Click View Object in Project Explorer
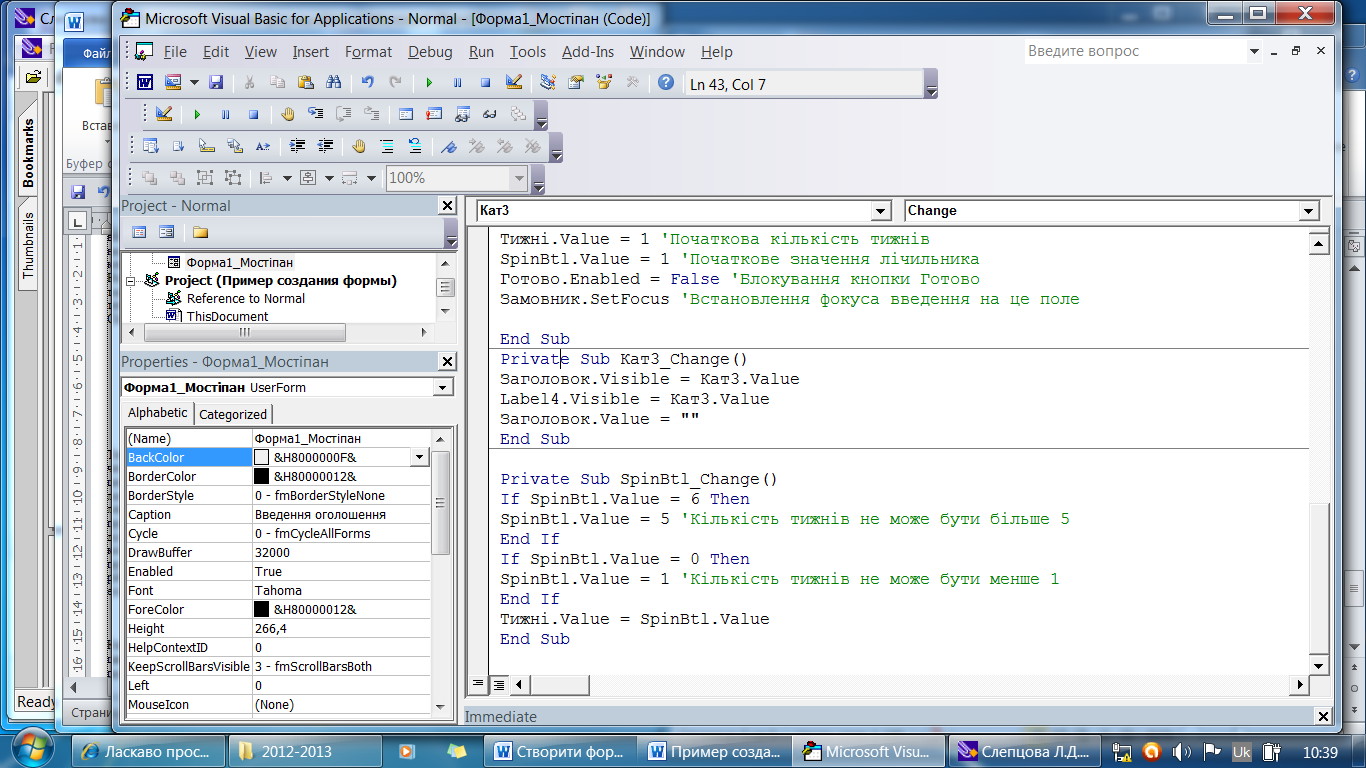The image size is (1366, 768). [166, 232]
